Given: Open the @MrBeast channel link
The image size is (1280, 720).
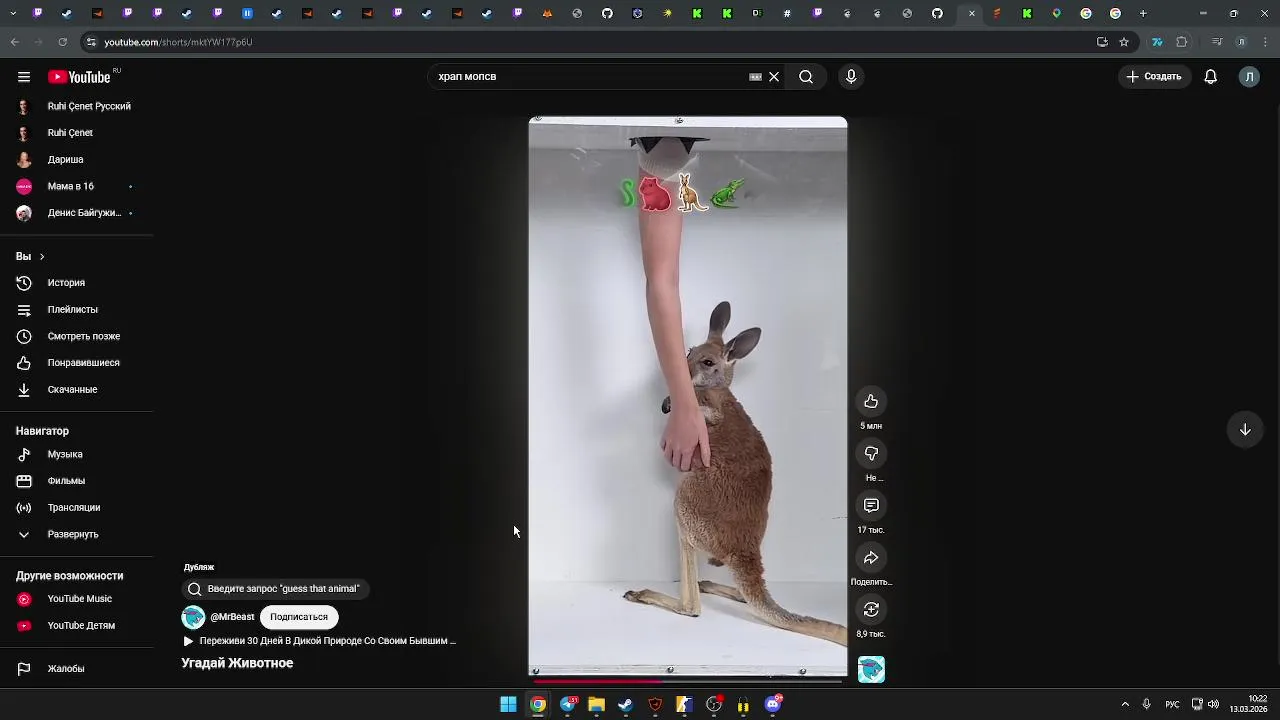Looking at the screenshot, I should click(x=232, y=617).
